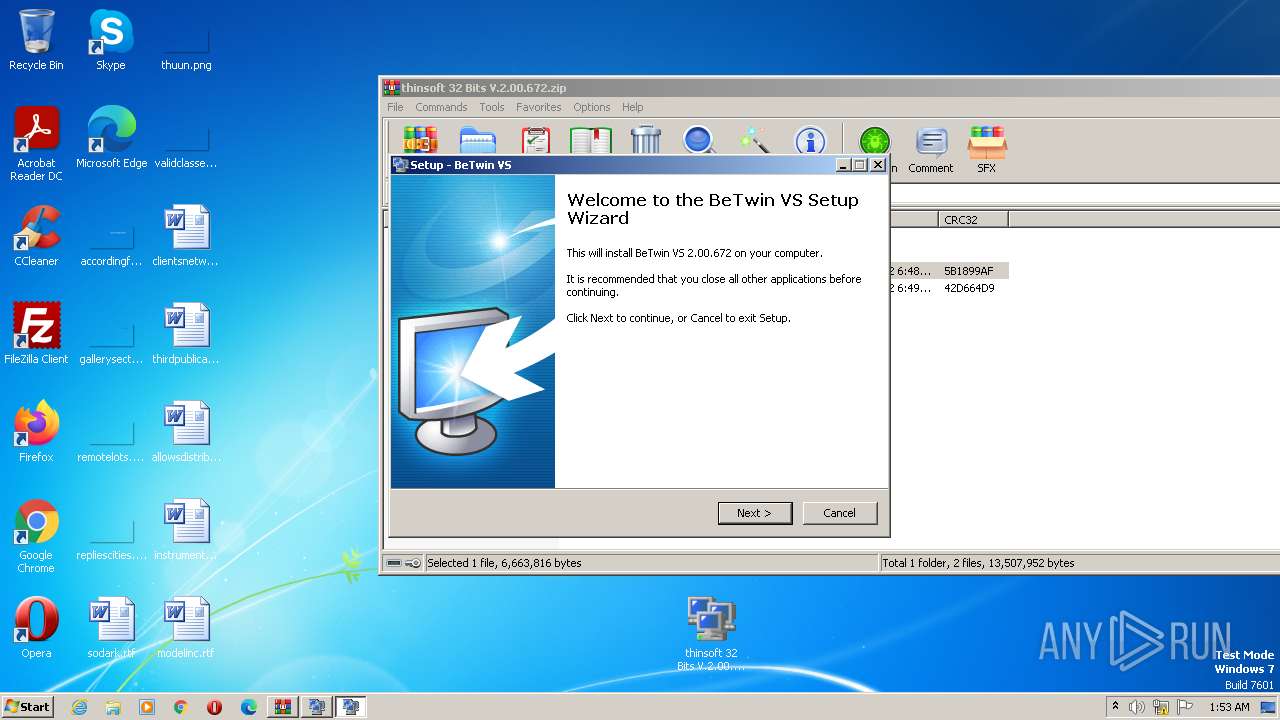Open WinRAR Favorites menu

[538, 107]
